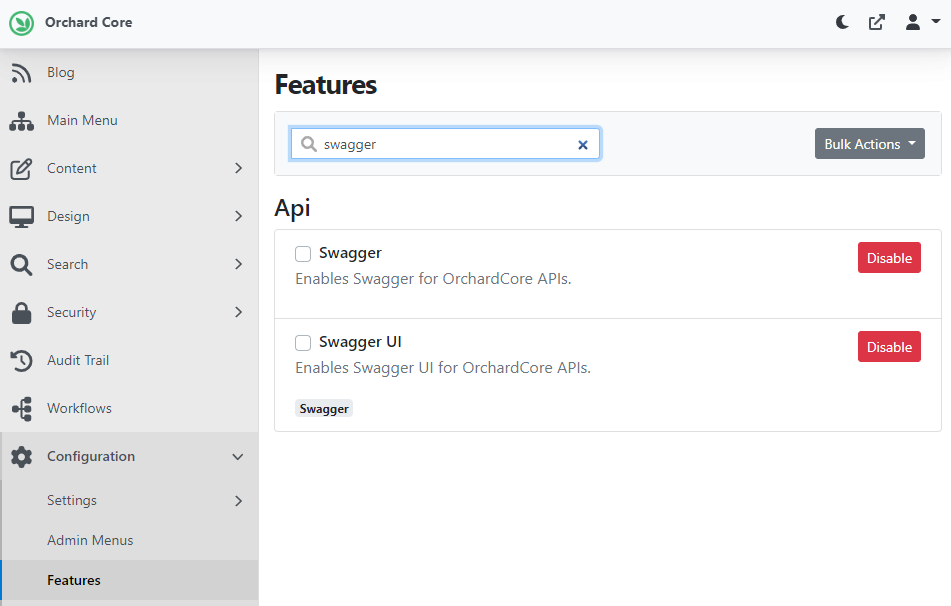Click the Swagger UI feature name label
The width and height of the screenshot is (951, 606).
pos(360,342)
